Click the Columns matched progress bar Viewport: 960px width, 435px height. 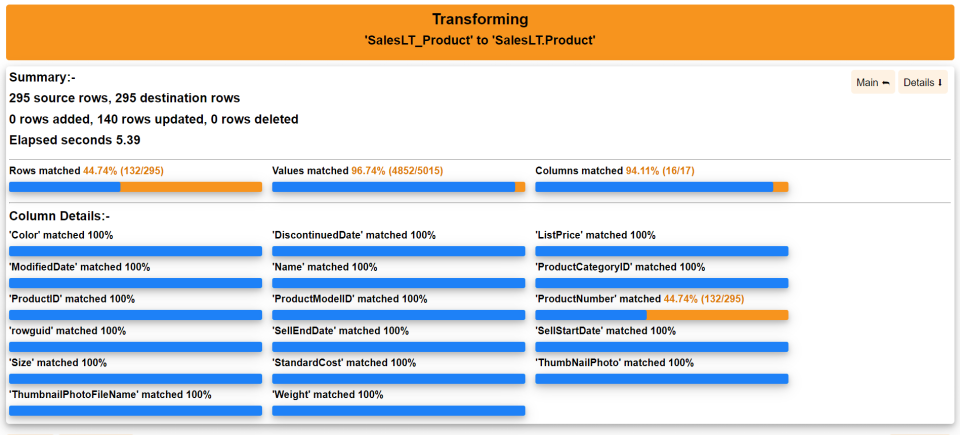point(661,187)
